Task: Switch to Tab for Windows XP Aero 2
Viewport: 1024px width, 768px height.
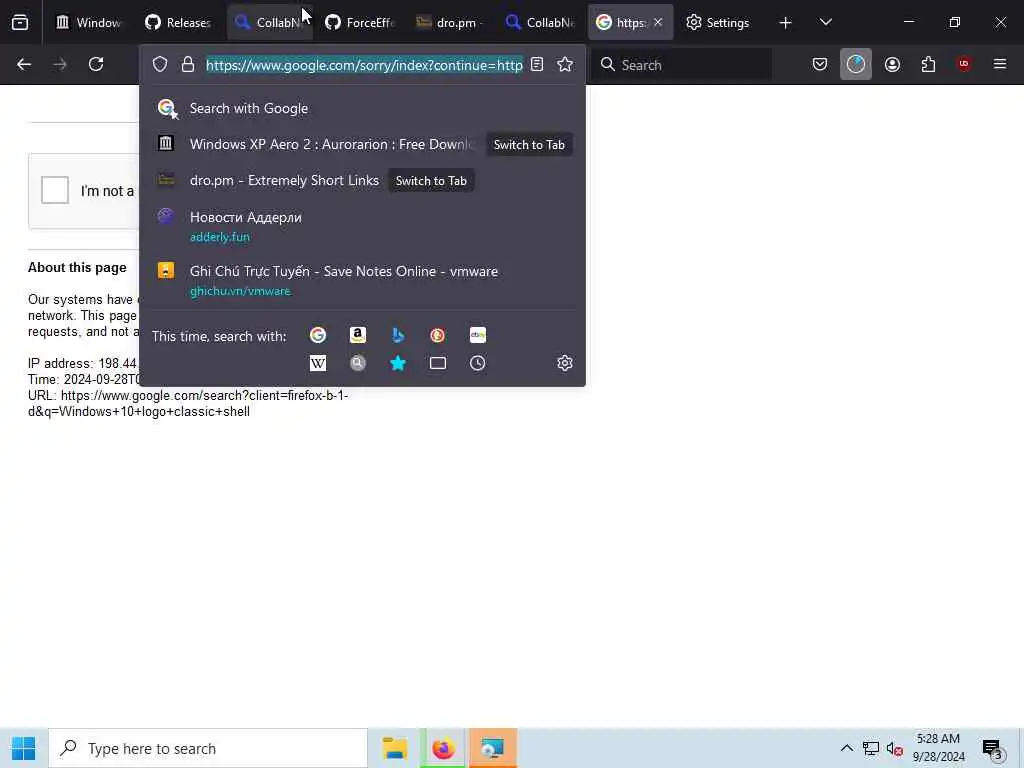Action: tap(529, 145)
